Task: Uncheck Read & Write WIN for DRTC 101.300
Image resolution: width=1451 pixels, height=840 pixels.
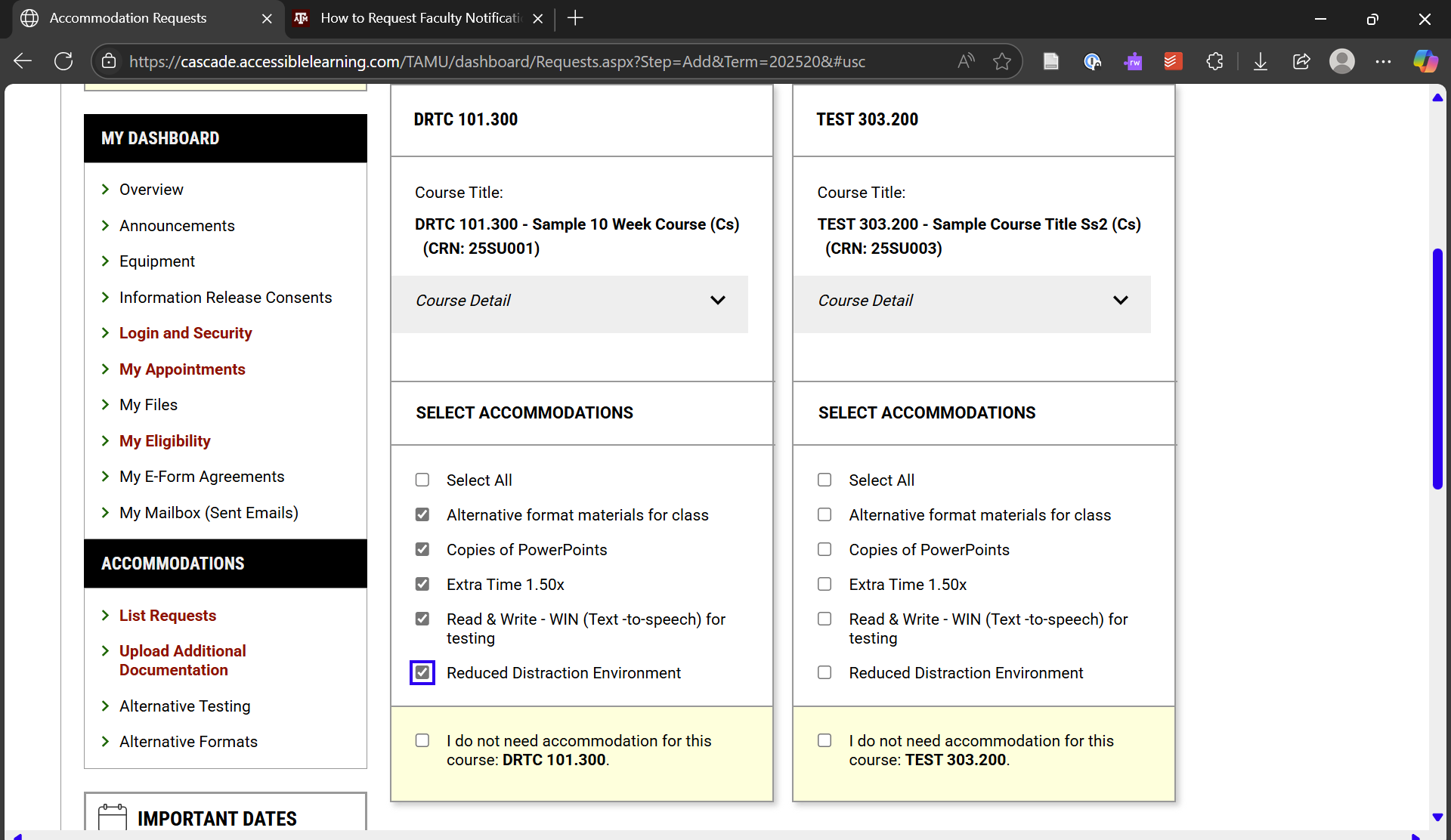Action: point(422,619)
